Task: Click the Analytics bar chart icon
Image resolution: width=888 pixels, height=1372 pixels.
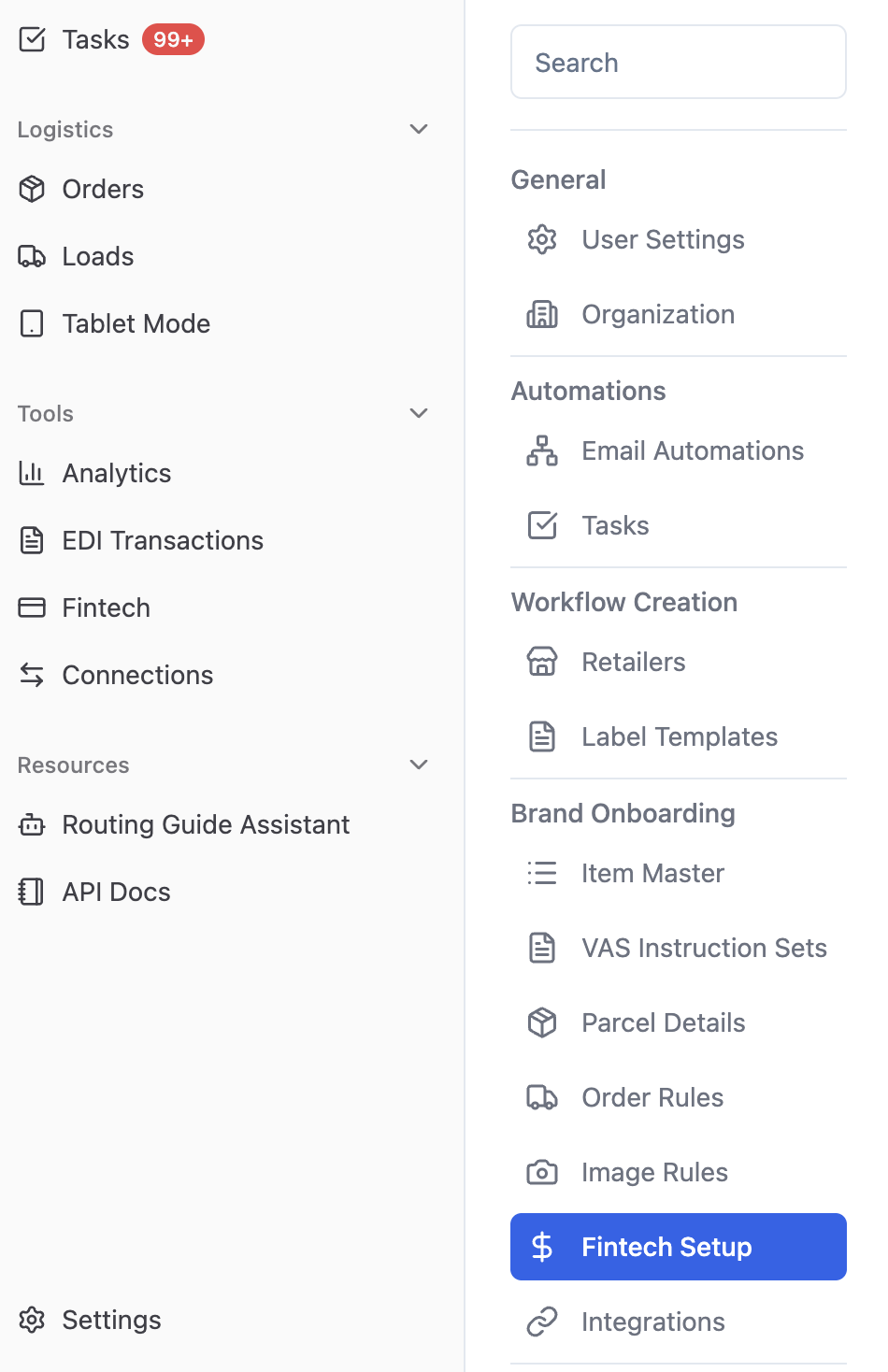Action: pyautogui.click(x=32, y=473)
